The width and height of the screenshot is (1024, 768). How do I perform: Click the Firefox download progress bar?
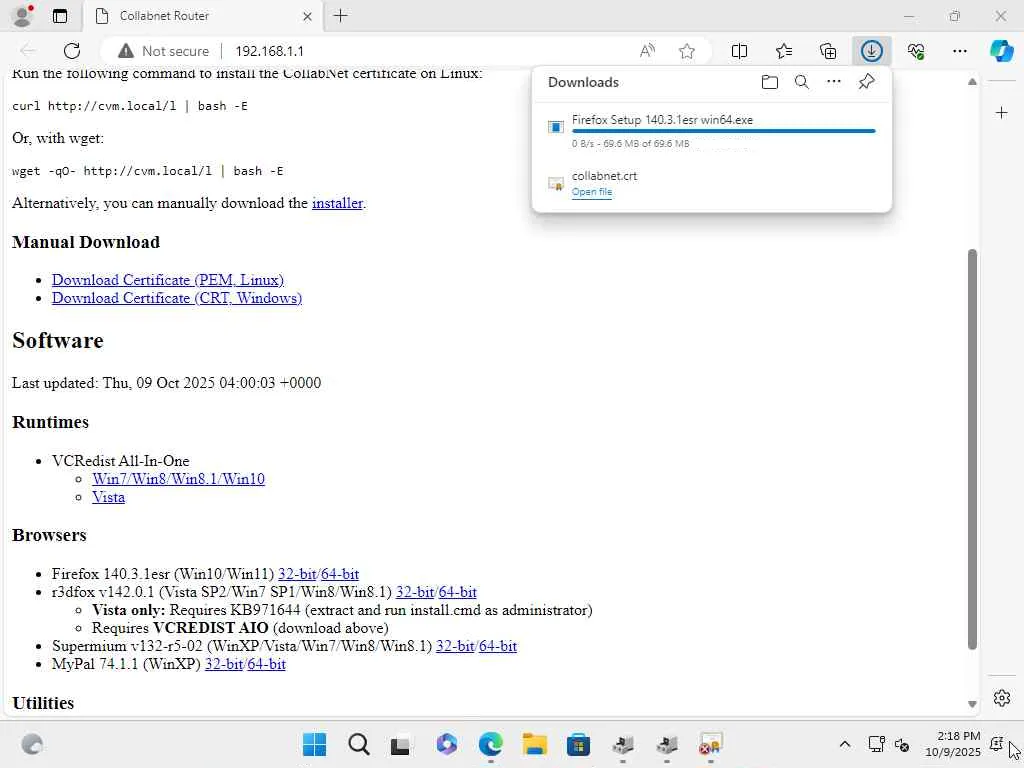click(724, 131)
